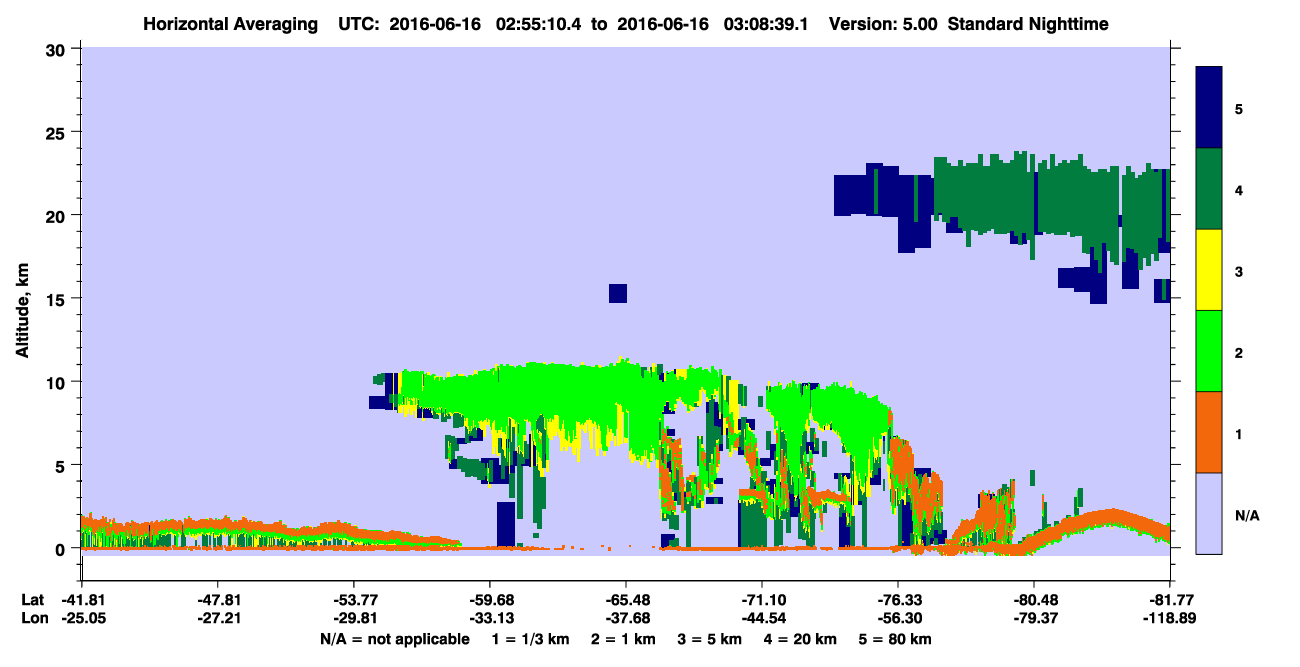
Task: Click the bright green level 2 color swatch
Action: tap(1210, 351)
